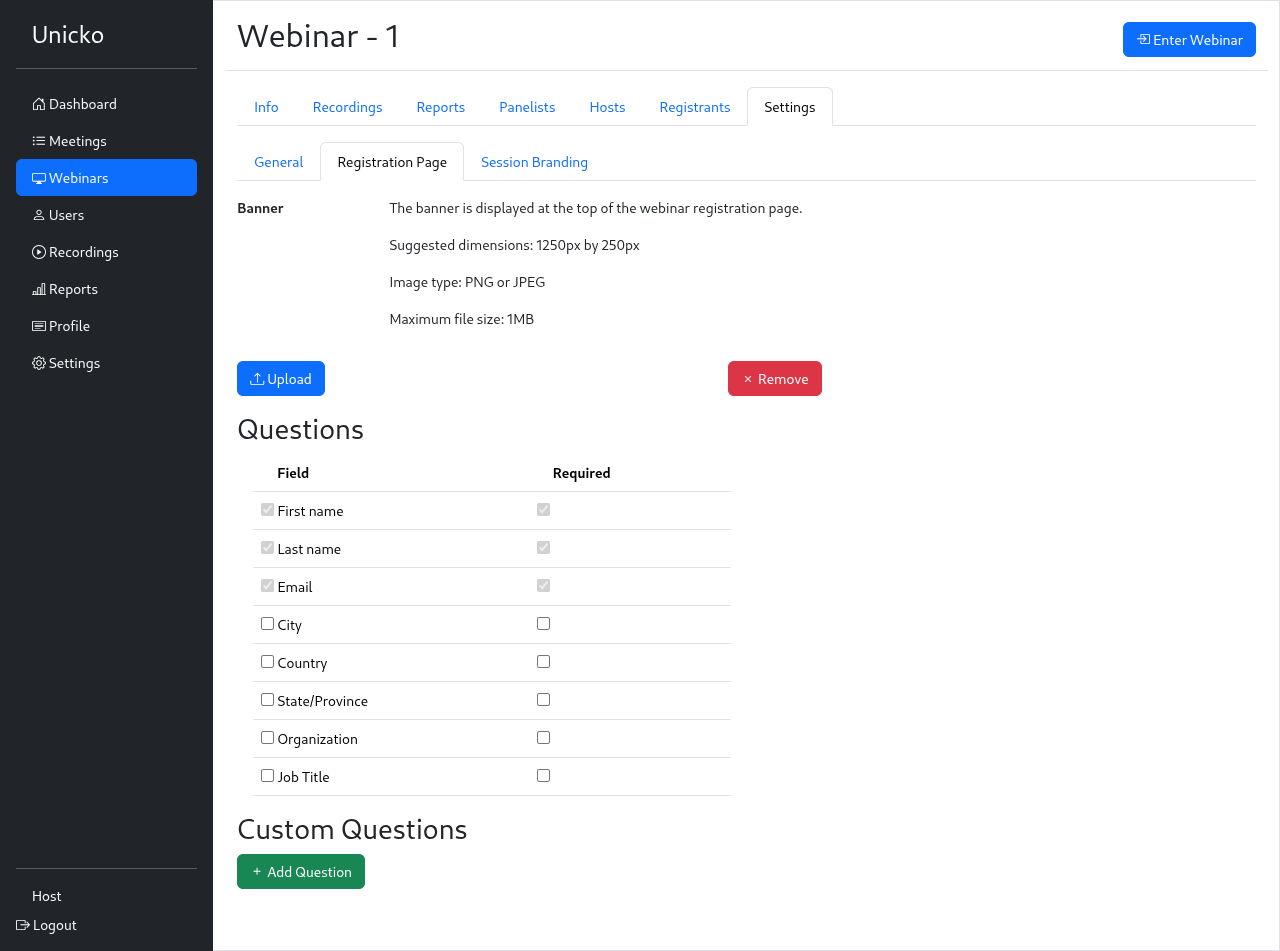Click the Custom Questions heading
Viewport: 1280px width, 951px height.
[x=352, y=830]
